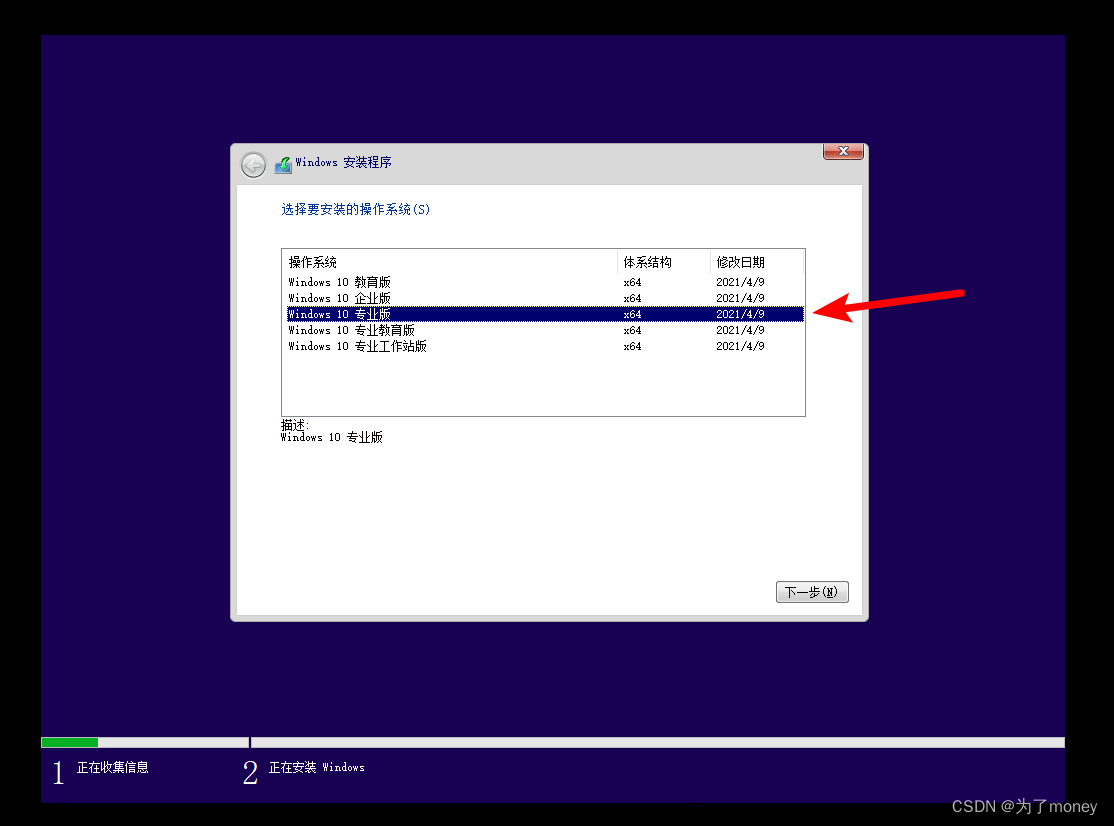This screenshot has height=826, width=1114.
Task: Click description text Windows 10 专业版
Action: (x=332, y=438)
